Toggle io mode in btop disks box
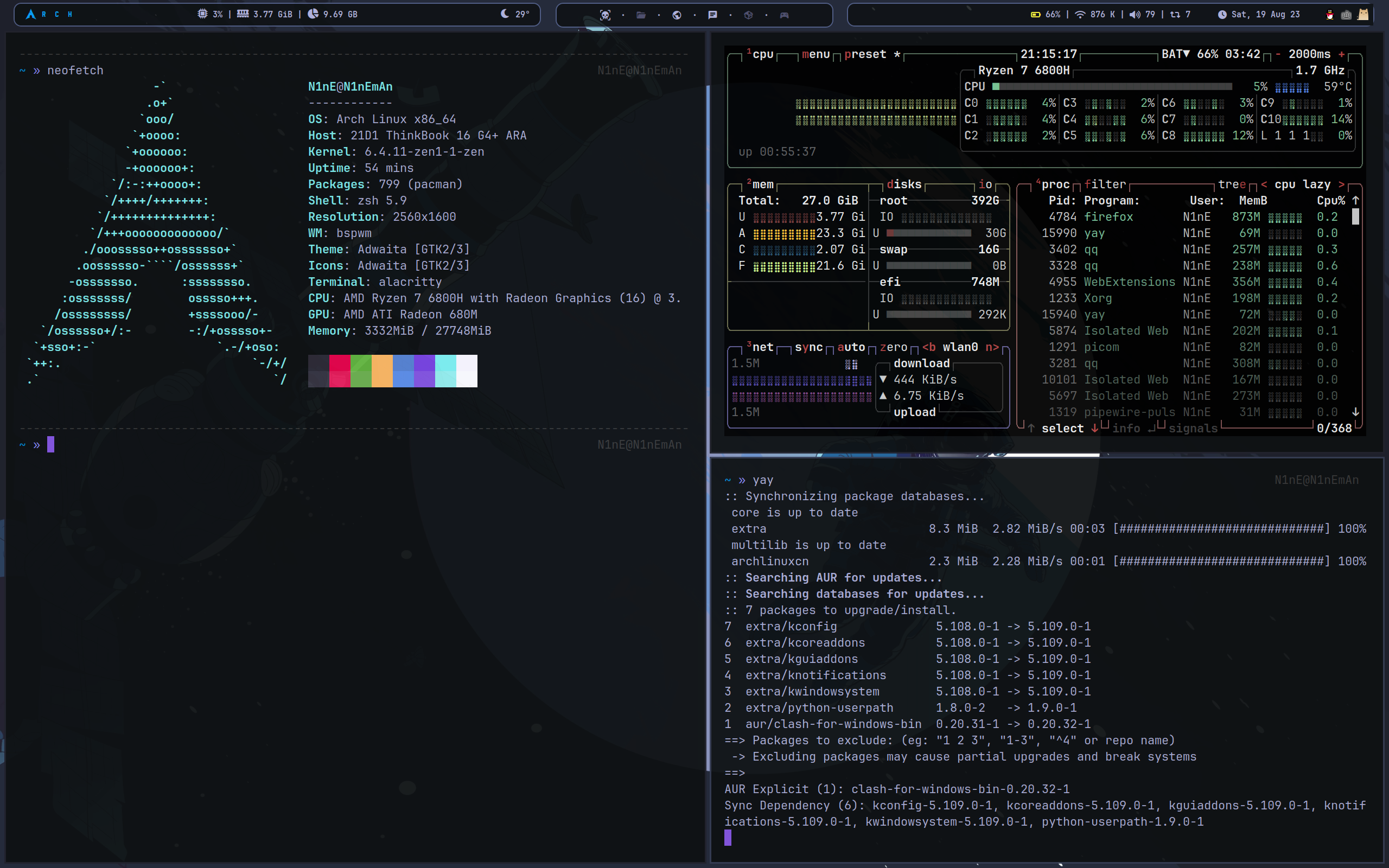Image resolution: width=1389 pixels, height=868 pixels. pos(985,184)
